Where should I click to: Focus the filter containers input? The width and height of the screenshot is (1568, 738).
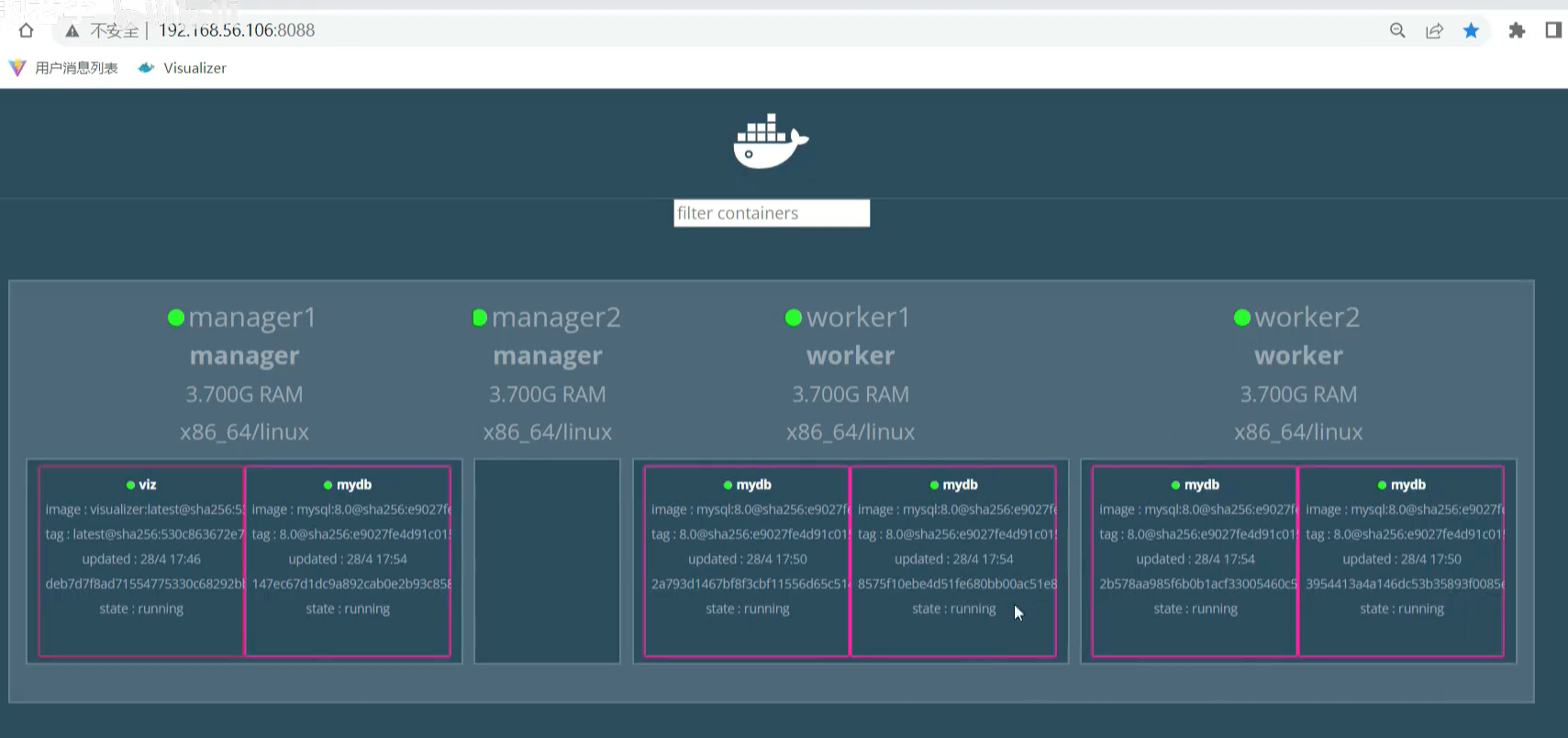point(772,213)
